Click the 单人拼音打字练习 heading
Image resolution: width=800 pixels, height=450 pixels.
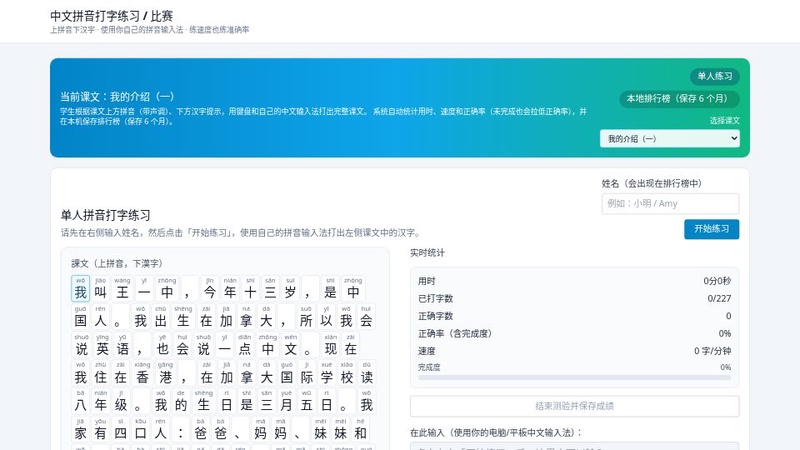[x=106, y=215]
